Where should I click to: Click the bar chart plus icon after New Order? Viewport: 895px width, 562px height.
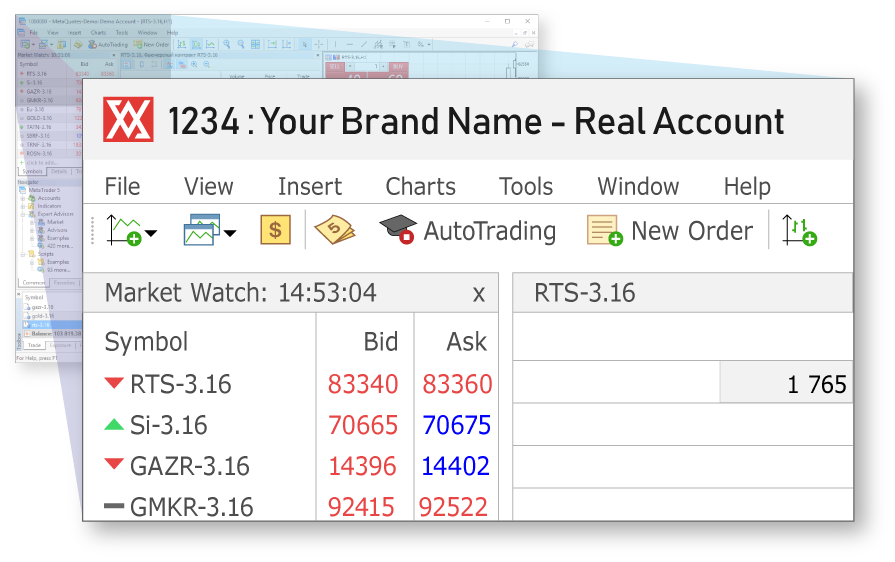tap(799, 231)
